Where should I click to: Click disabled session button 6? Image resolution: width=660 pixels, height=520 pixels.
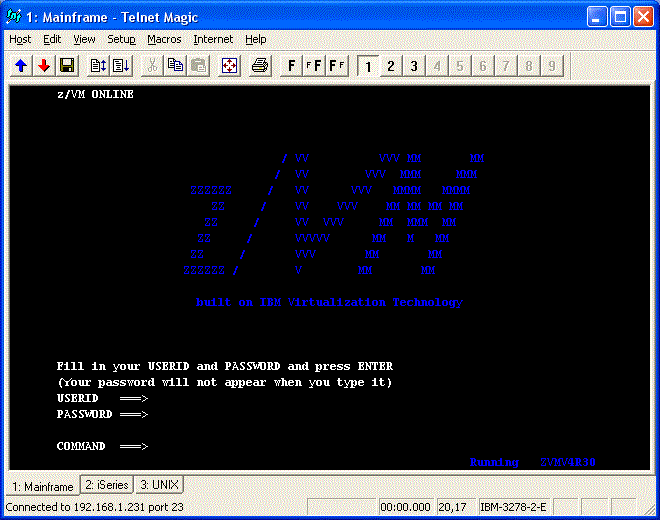[483, 66]
